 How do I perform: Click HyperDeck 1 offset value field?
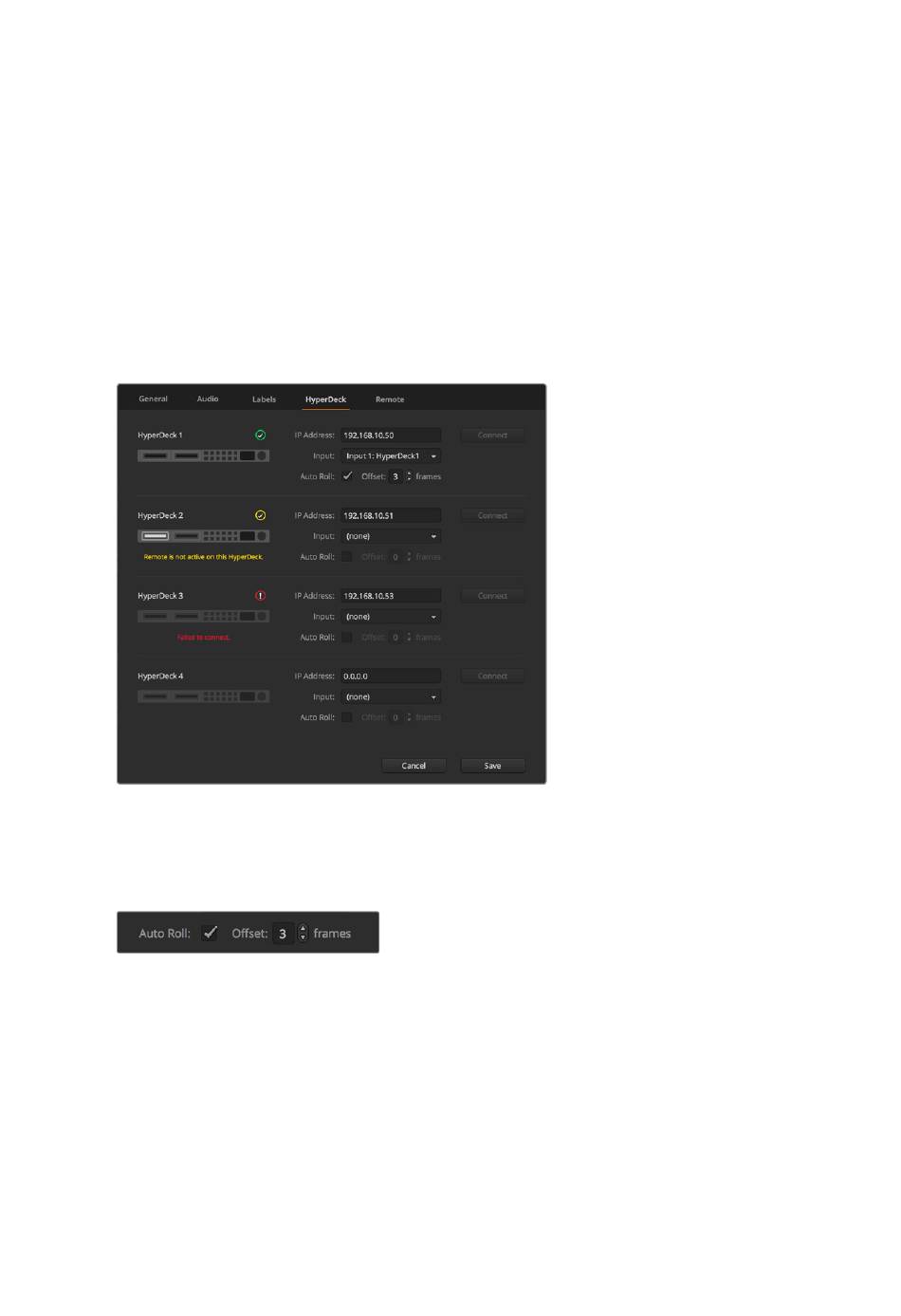coord(395,476)
